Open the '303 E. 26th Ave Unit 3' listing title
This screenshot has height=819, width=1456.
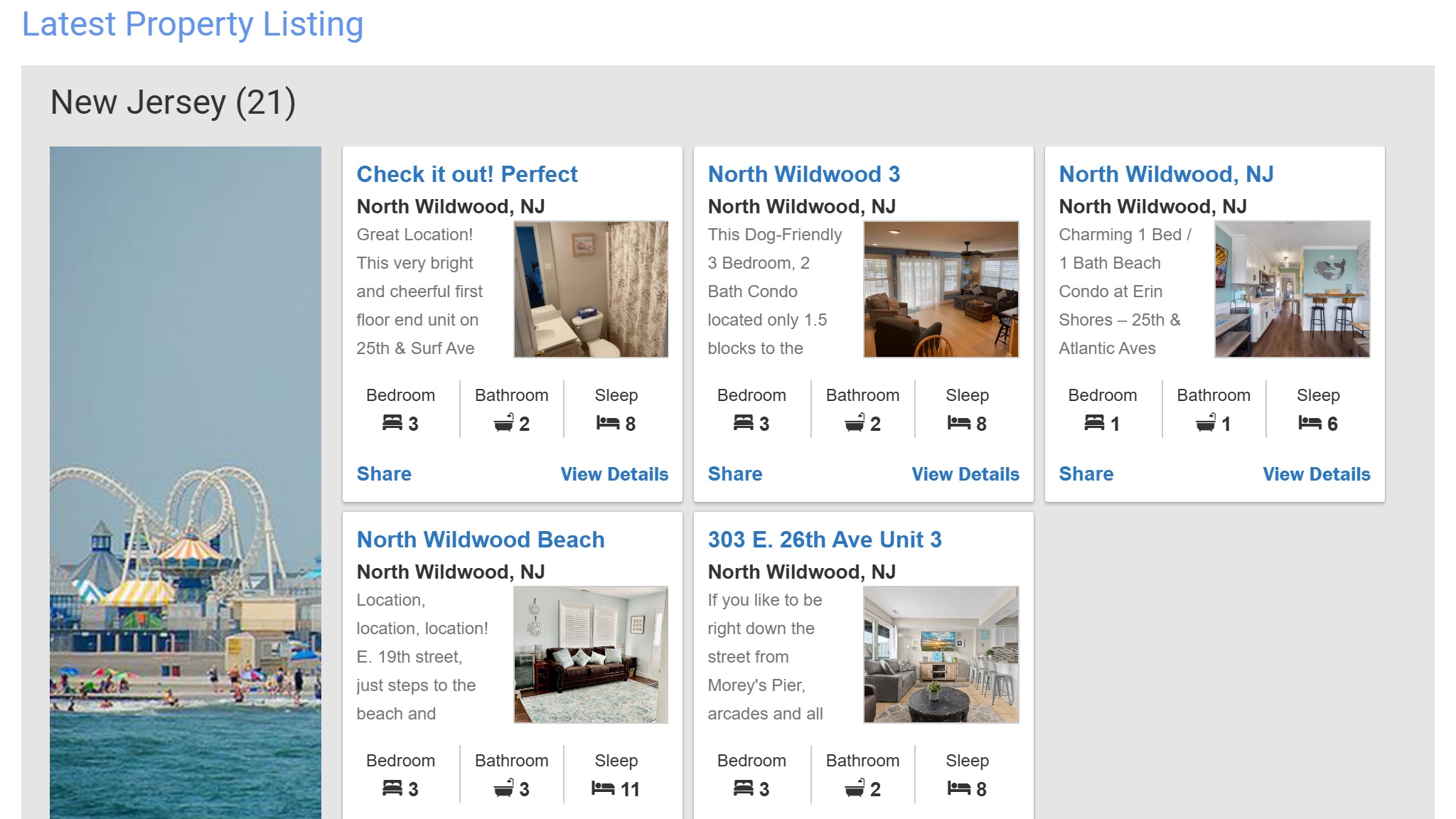[x=825, y=540]
